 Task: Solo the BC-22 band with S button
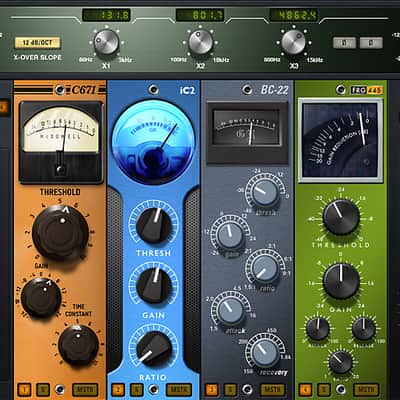pos(230,390)
